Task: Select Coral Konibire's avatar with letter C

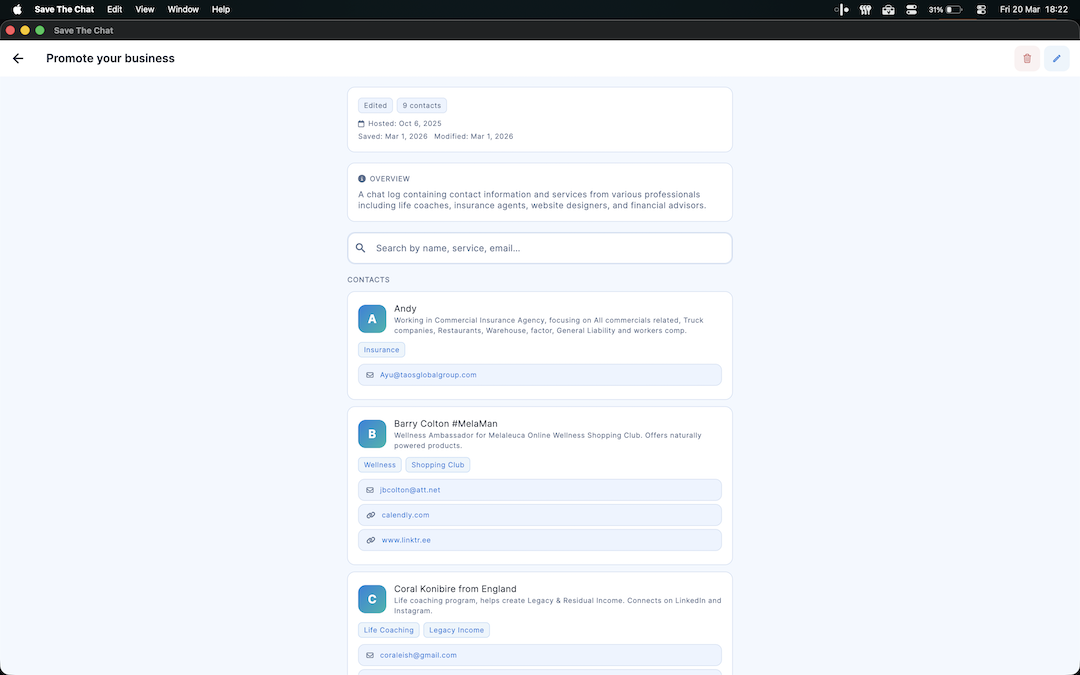Action: point(372,598)
